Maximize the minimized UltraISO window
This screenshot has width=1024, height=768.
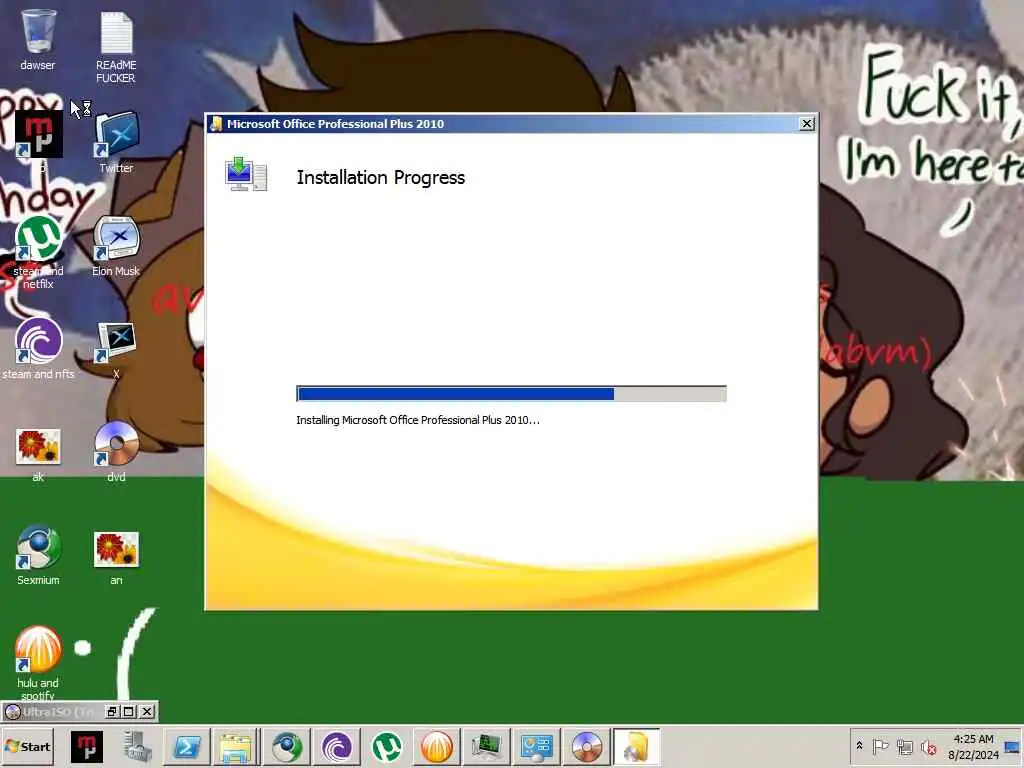click(x=129, y=712)
